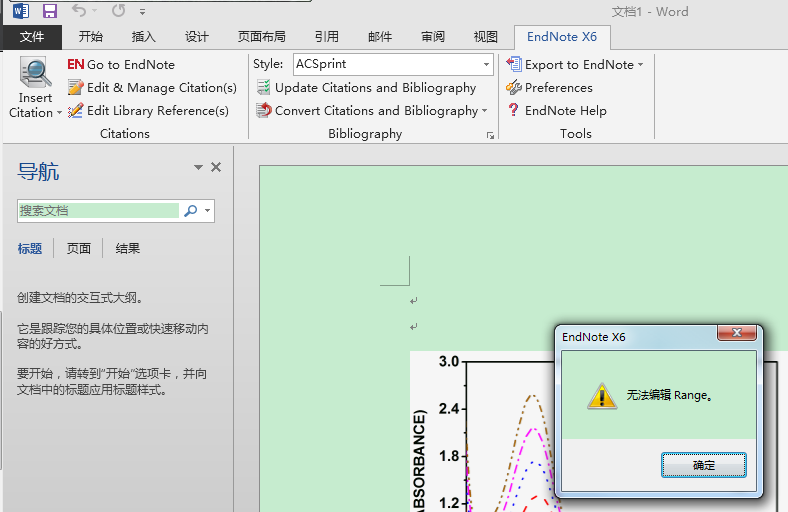Screen dimensions: 788x512
Task: Open the navigation pane options dropdown arrow
Action: coord(199,167)
